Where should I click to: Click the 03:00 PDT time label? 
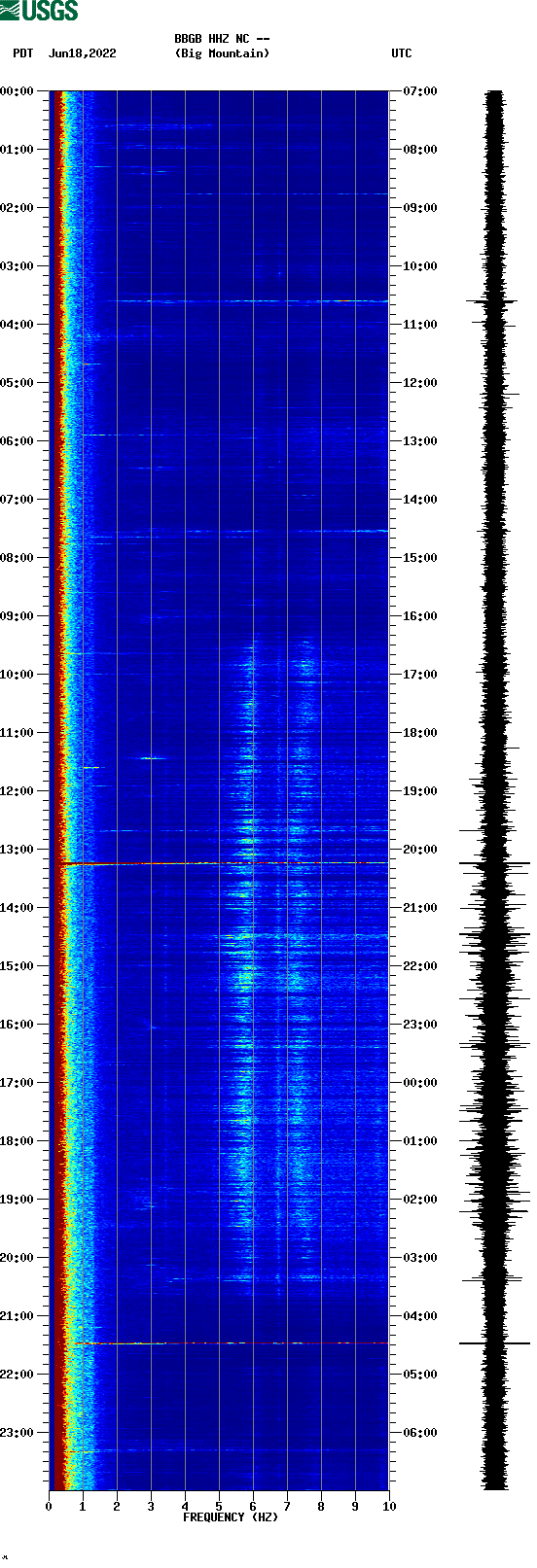[18, 266]
